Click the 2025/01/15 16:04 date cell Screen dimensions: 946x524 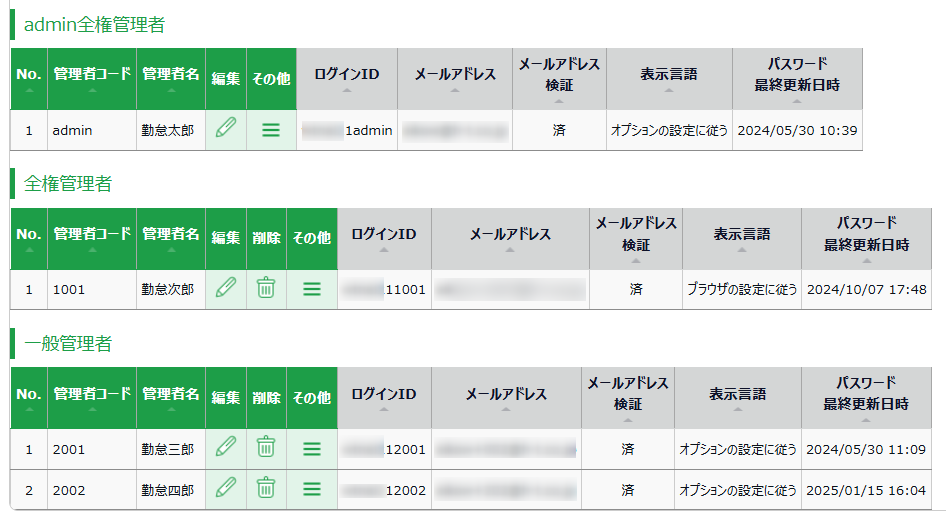[x=866, y=490]
